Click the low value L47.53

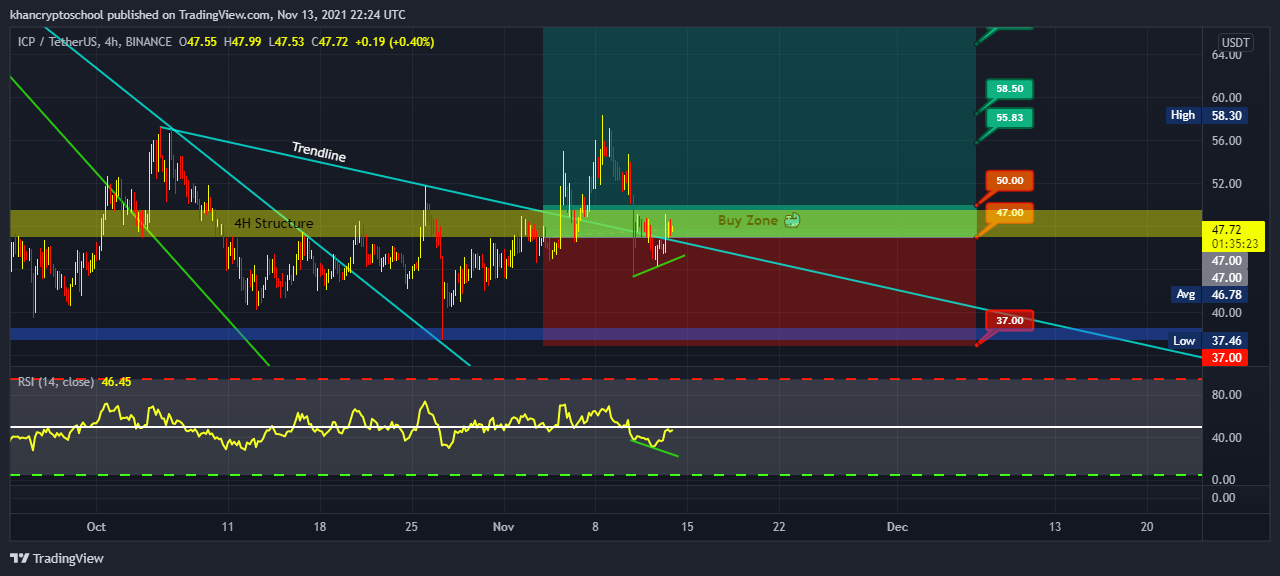(286, 42)
